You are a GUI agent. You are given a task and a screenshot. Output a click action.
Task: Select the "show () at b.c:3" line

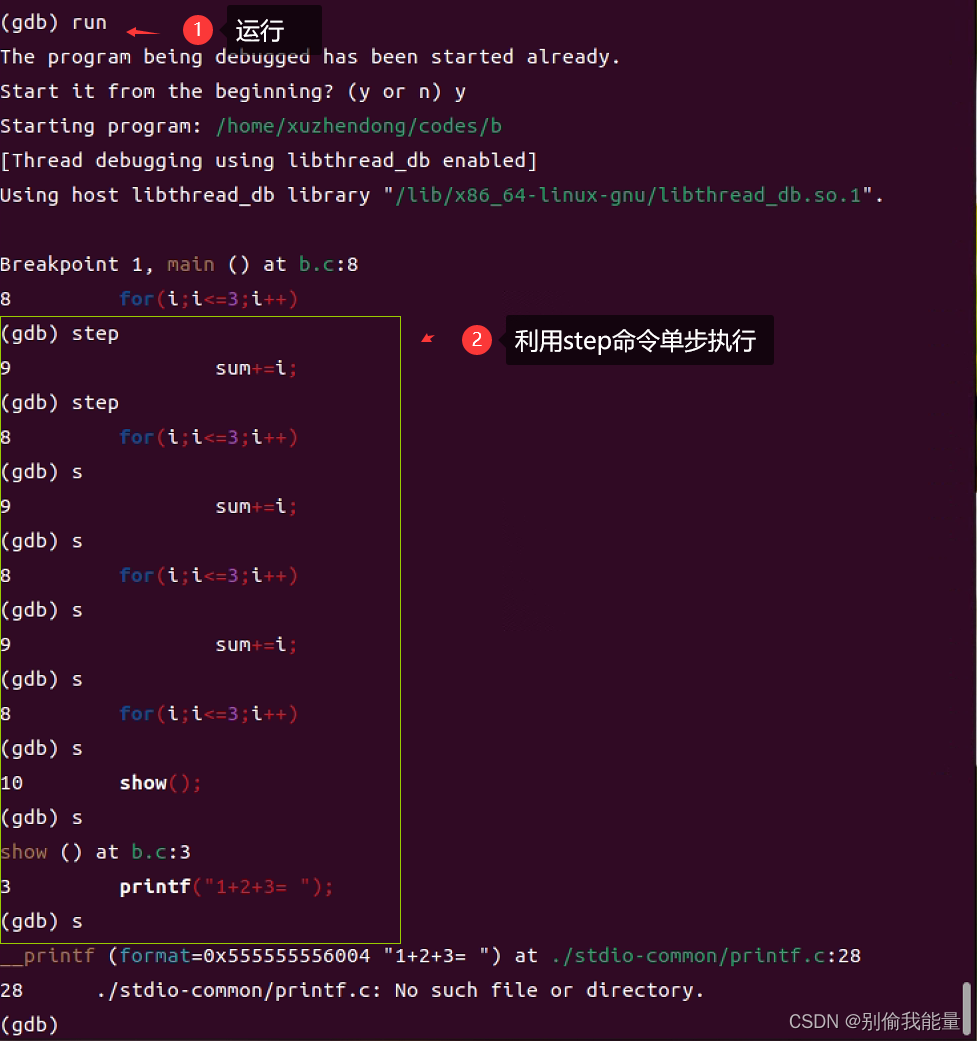96,852
